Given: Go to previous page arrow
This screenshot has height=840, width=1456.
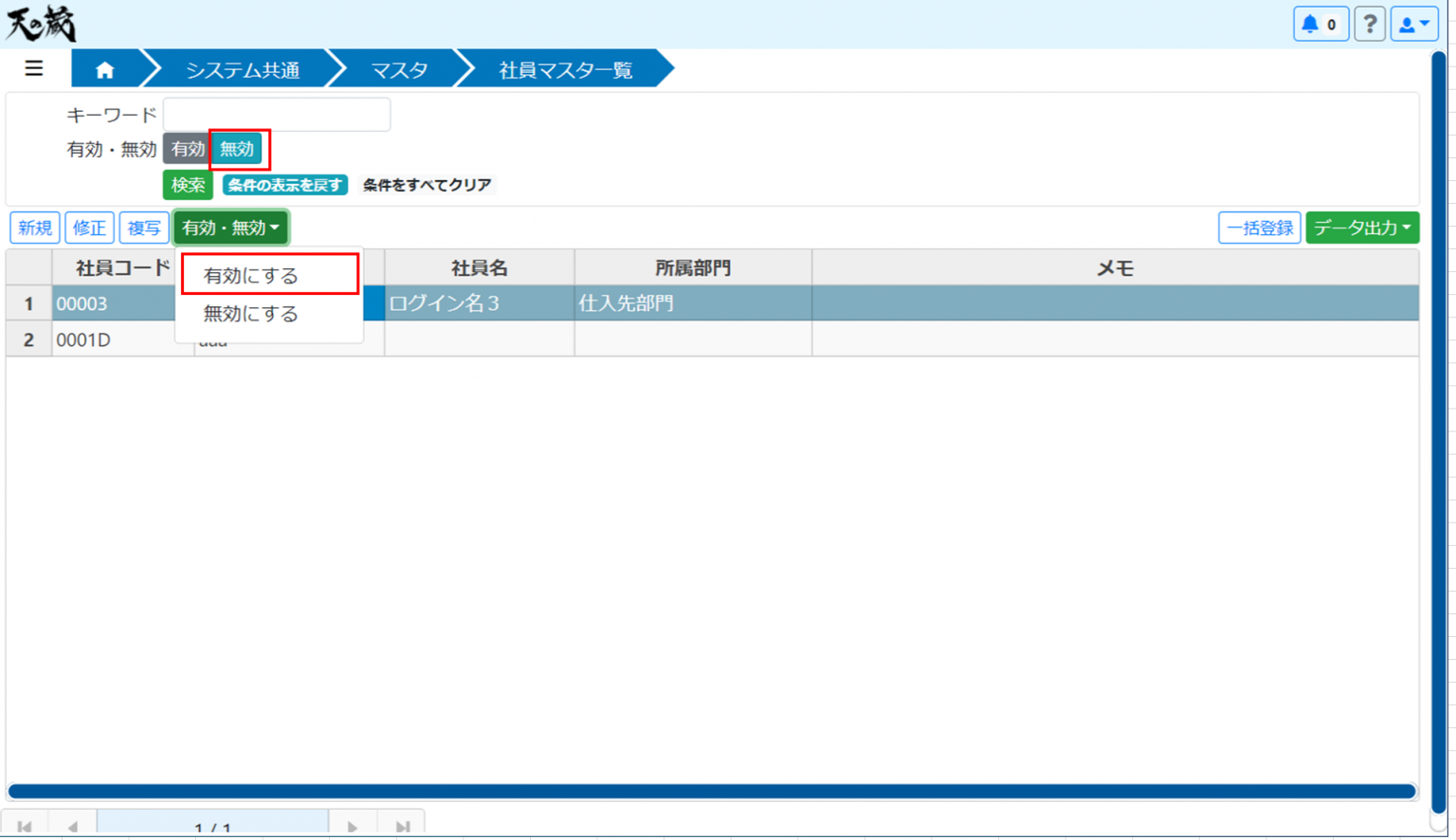Looking at the screenshot, I should click(x=73, y=826).
